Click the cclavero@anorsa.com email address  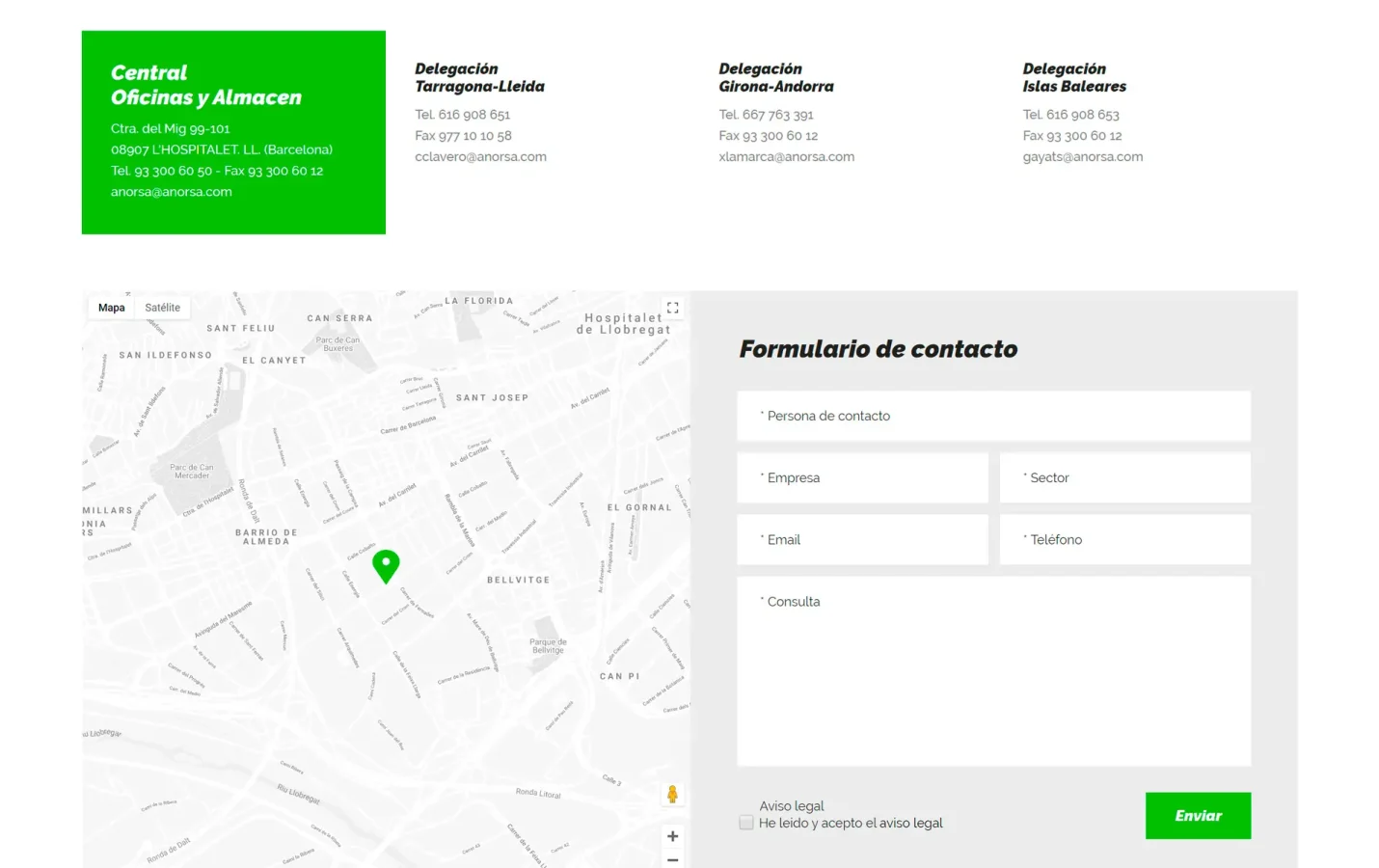(x=480, y=157)
